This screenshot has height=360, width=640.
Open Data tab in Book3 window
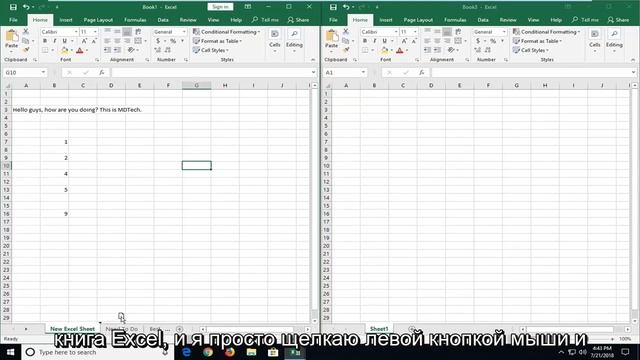[483, 20]
